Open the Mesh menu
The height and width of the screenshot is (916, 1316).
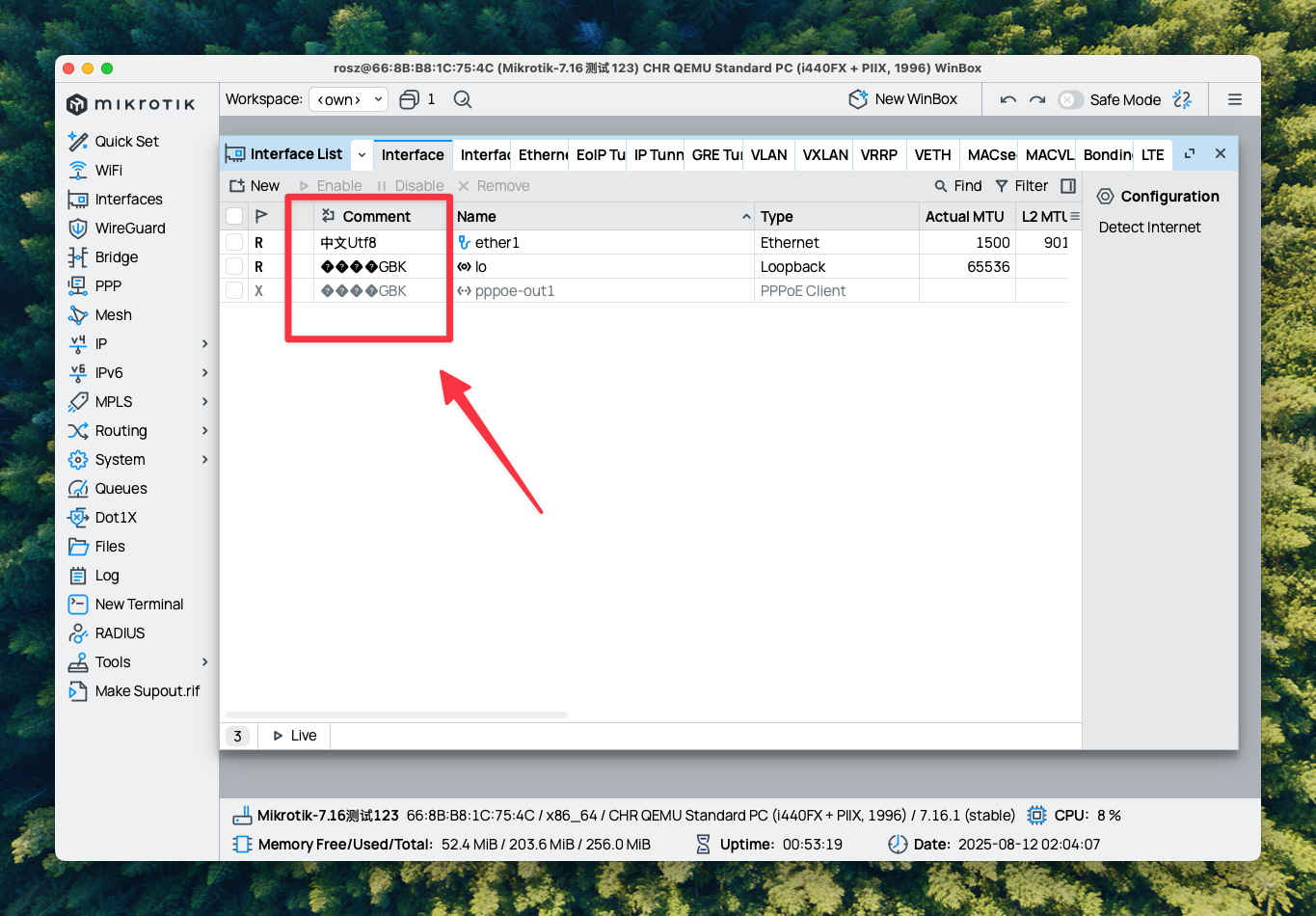pos(100,314)
